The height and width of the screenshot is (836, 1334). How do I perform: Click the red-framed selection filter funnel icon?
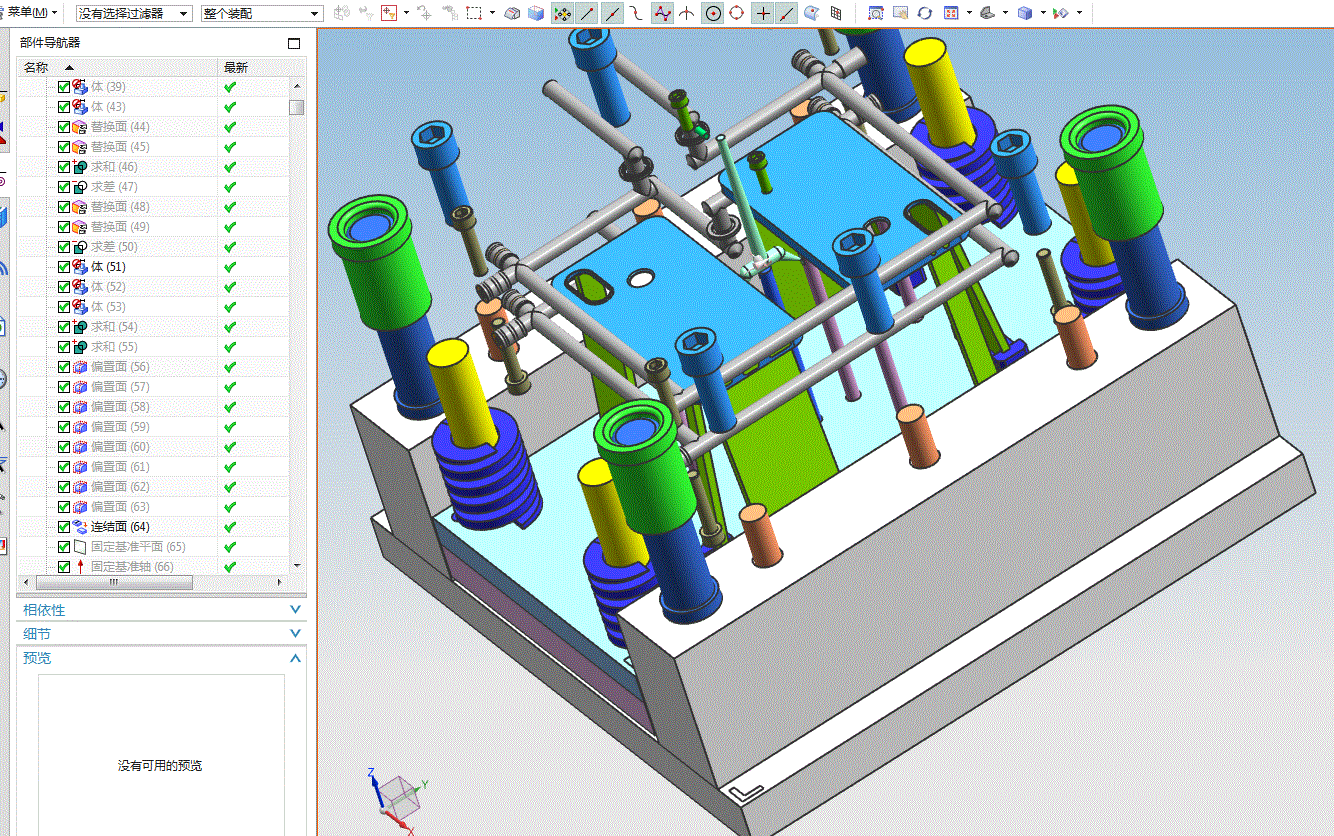coord(389,13)
